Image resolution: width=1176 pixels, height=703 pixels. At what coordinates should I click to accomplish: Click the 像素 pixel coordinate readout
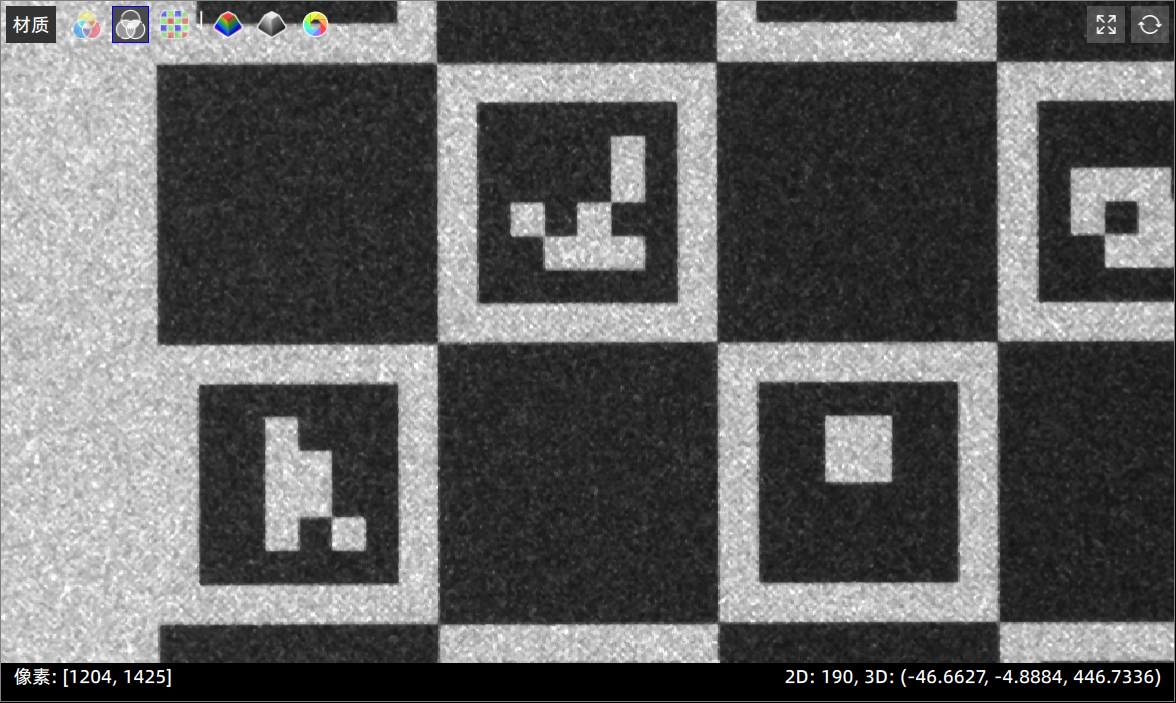(93, 677)
